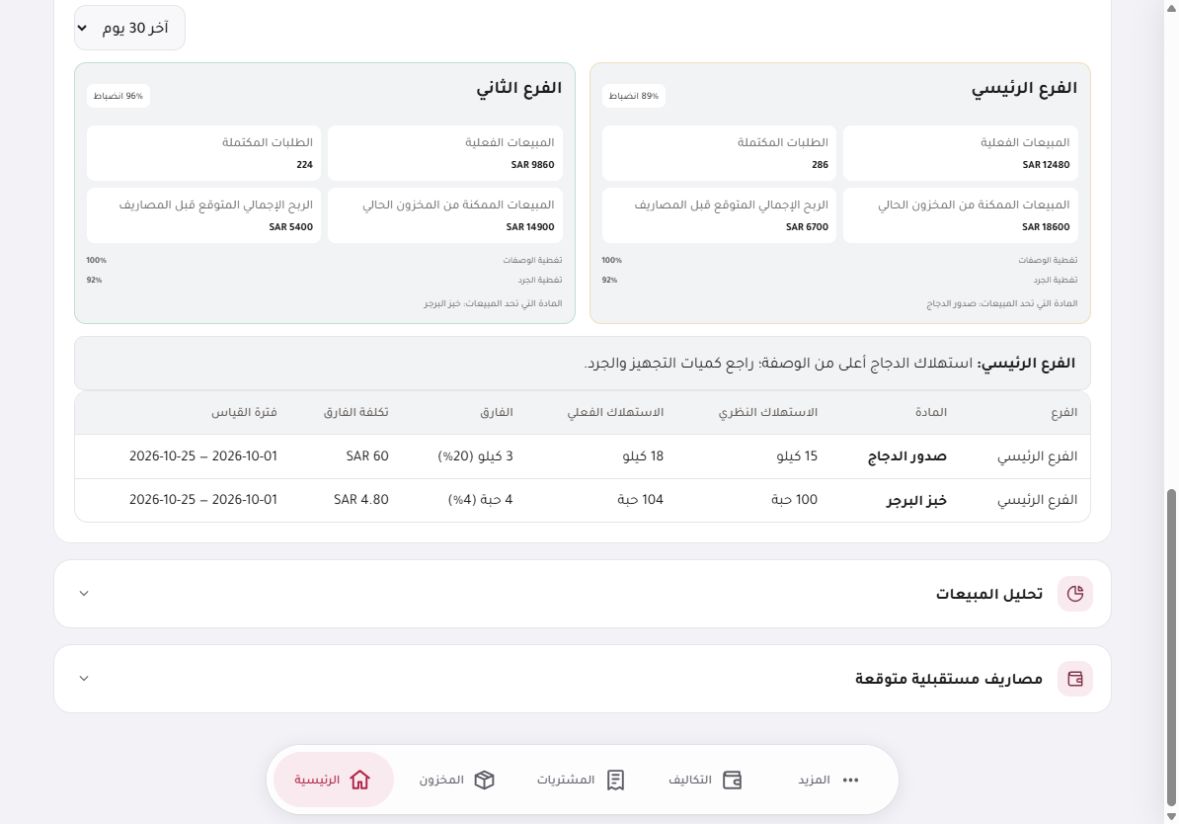Click the chicken consumption alert banner
Screen dimensions: 1179x824
582,363
